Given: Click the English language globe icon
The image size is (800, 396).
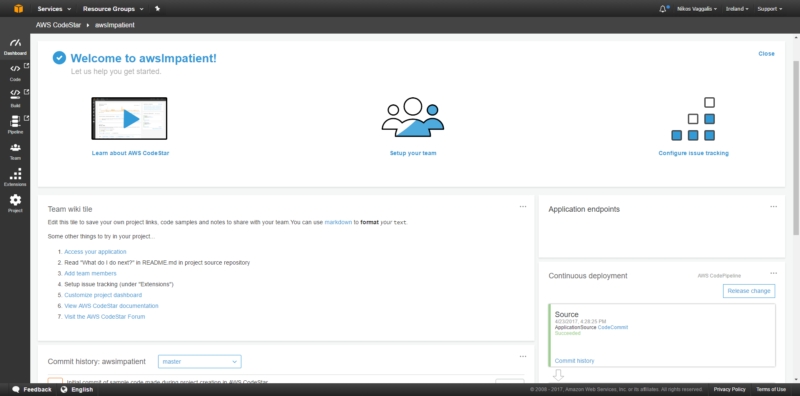Looking at the screenshot, I should pos(64,389).
